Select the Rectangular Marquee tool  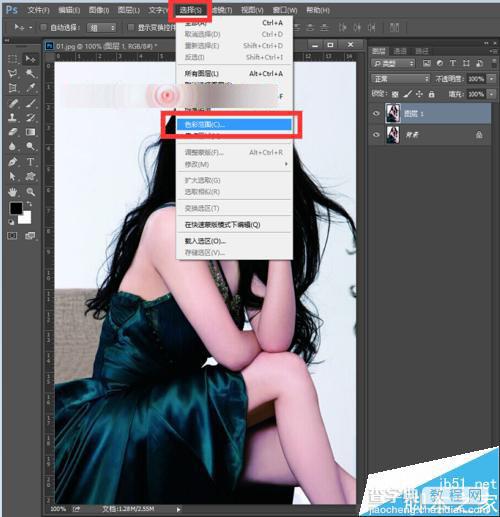tap(13, 59)
